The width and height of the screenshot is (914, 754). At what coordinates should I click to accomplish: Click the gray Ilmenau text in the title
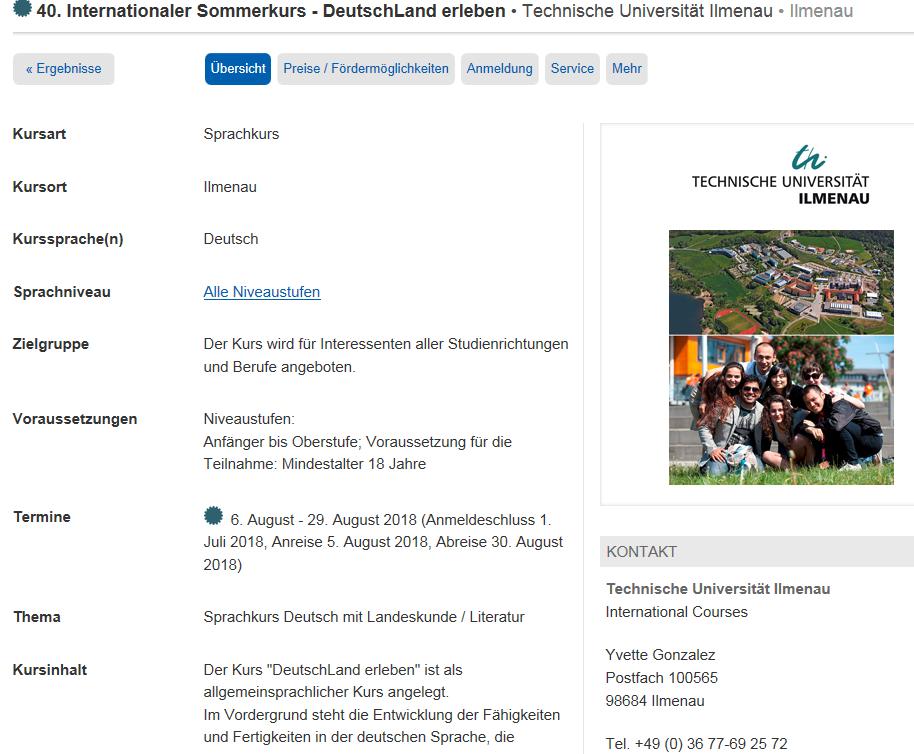coord(821,10)
